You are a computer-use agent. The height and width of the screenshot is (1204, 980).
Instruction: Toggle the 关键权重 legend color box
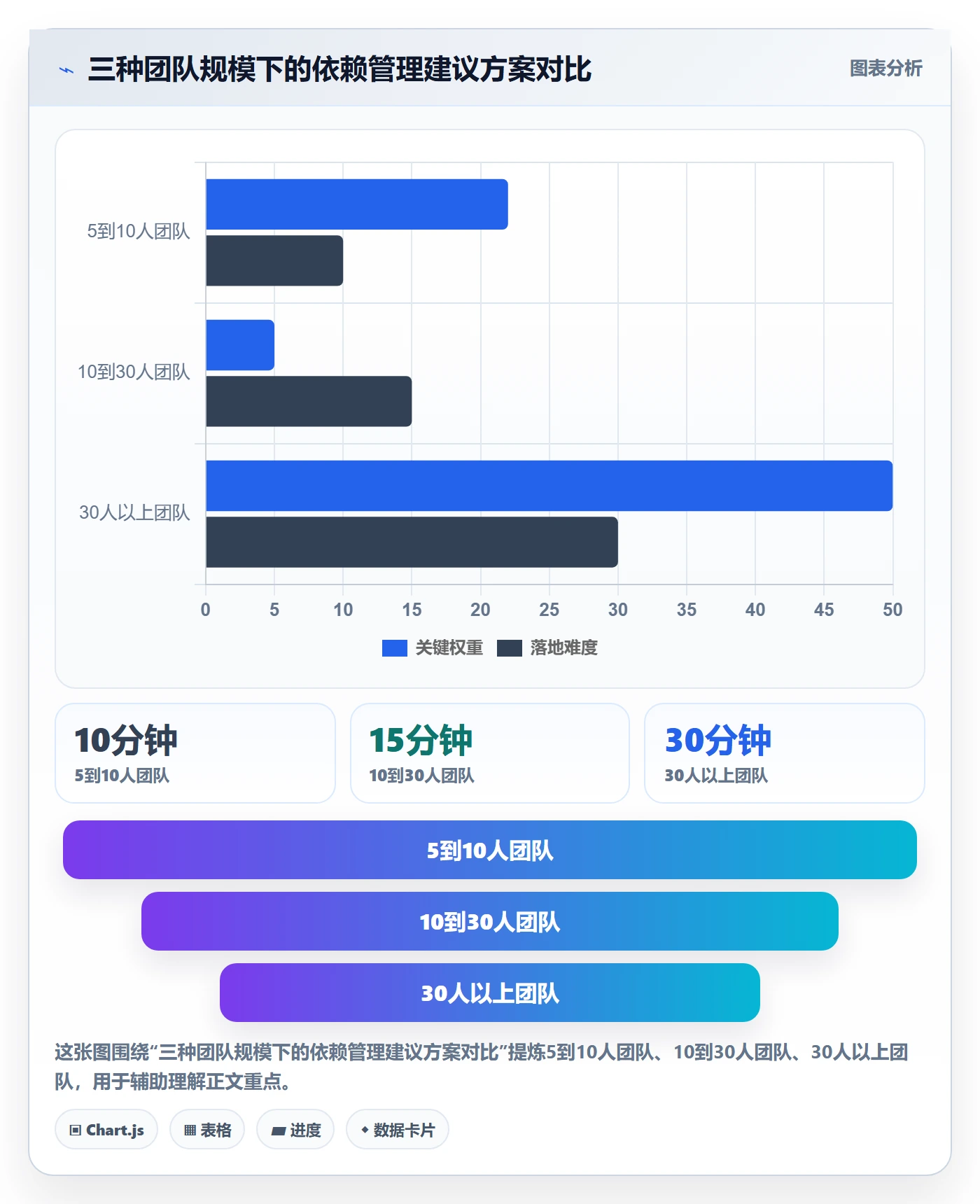394,648
